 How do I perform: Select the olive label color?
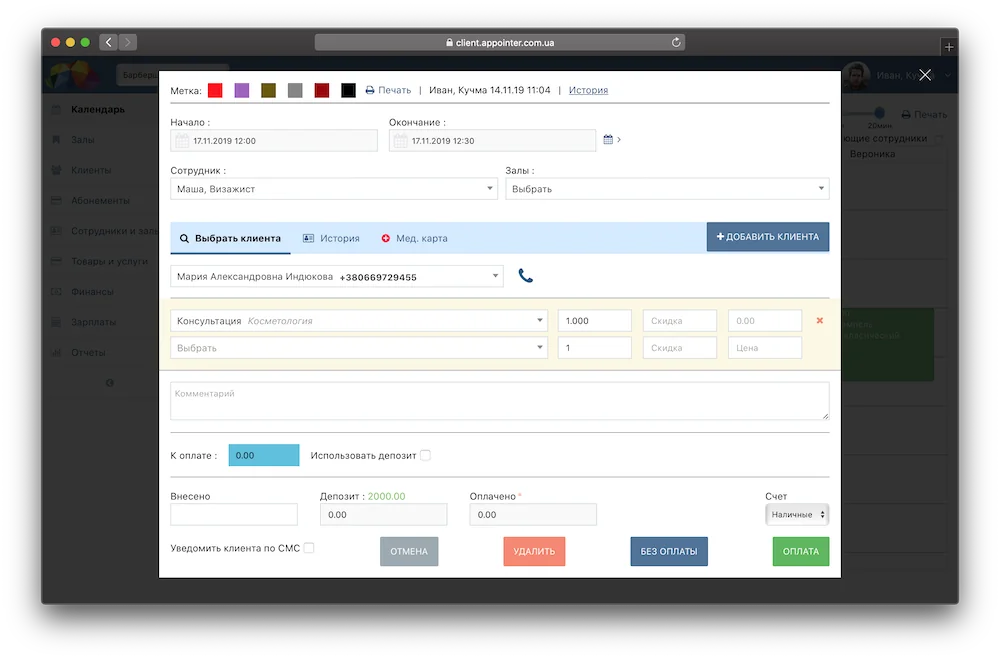coord(268,90)
